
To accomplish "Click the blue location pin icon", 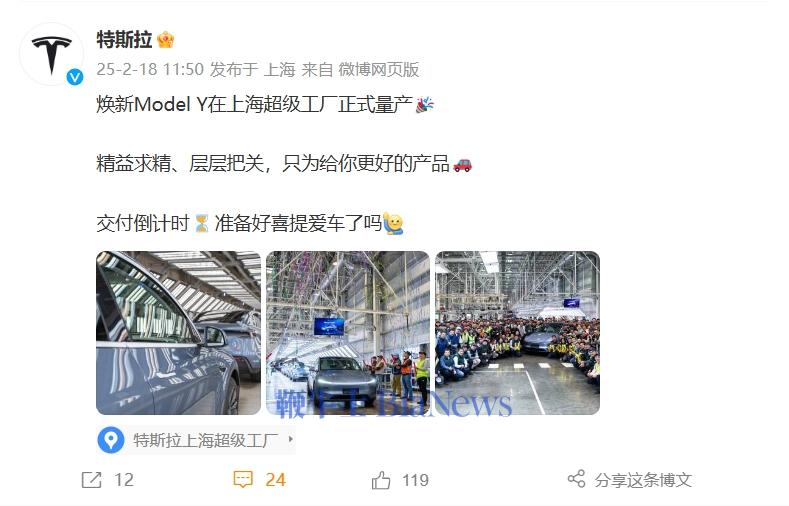I will (111, 440).
